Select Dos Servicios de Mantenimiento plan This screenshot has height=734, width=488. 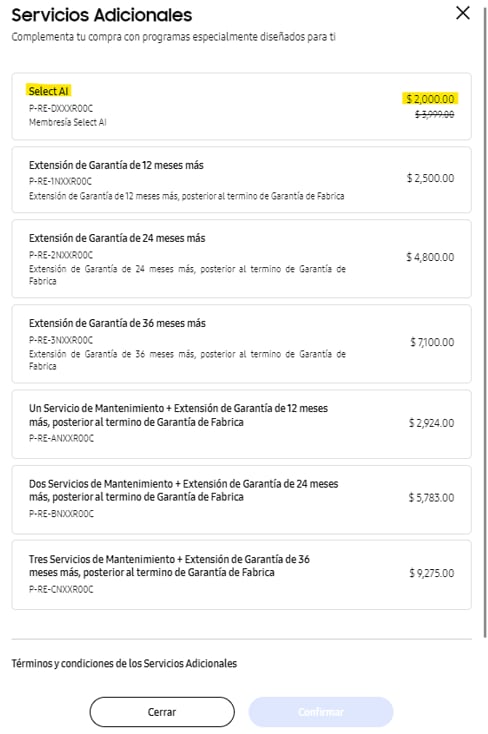coord(241,499)
